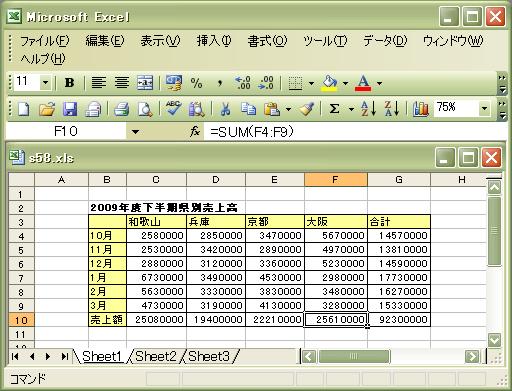This screenshot has width=512, height=391.
Task: Go to first sheet tab button
Action: 15,356
